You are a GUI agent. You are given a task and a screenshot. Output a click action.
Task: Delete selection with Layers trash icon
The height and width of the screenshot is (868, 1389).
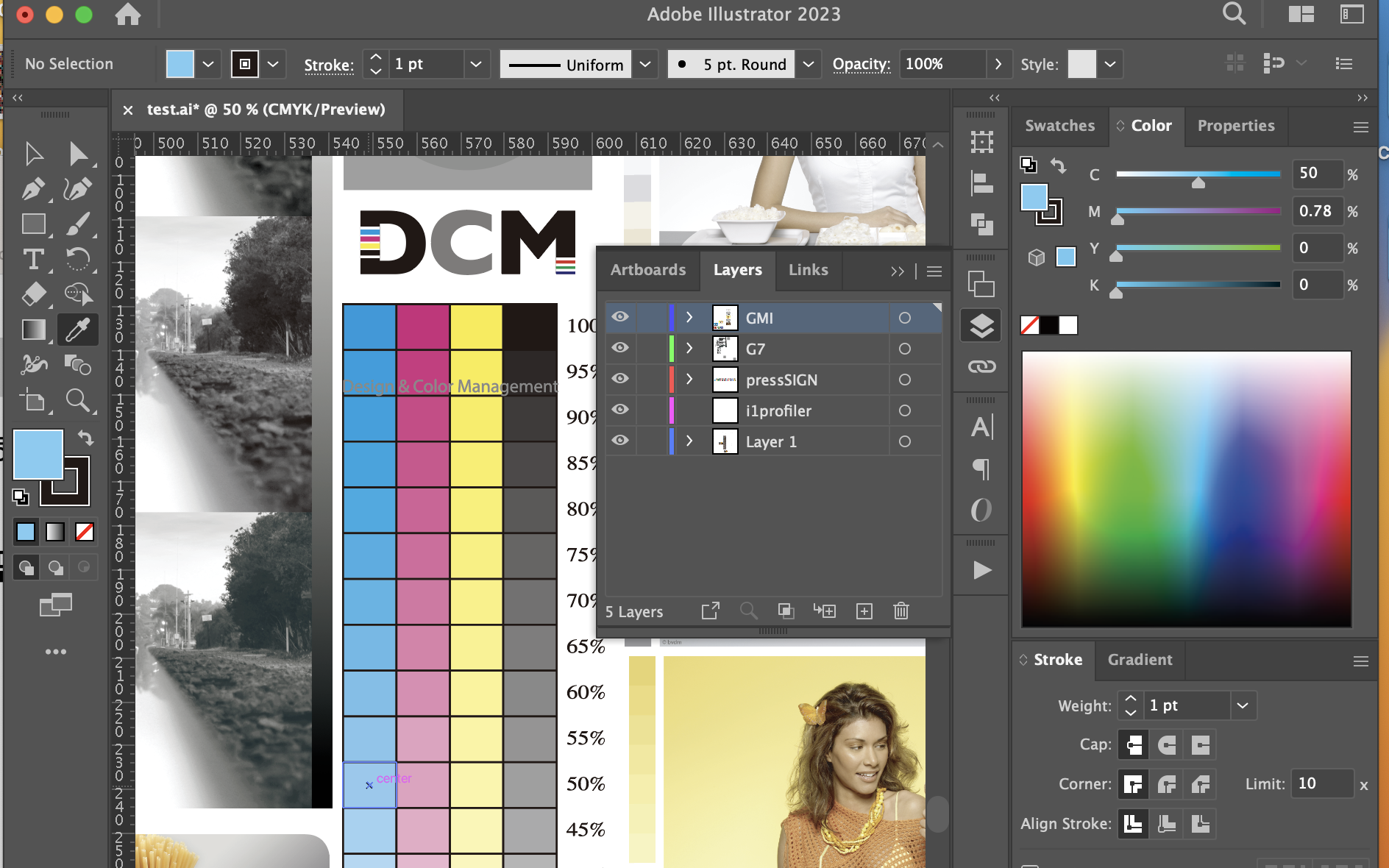[x=901, y=611]
